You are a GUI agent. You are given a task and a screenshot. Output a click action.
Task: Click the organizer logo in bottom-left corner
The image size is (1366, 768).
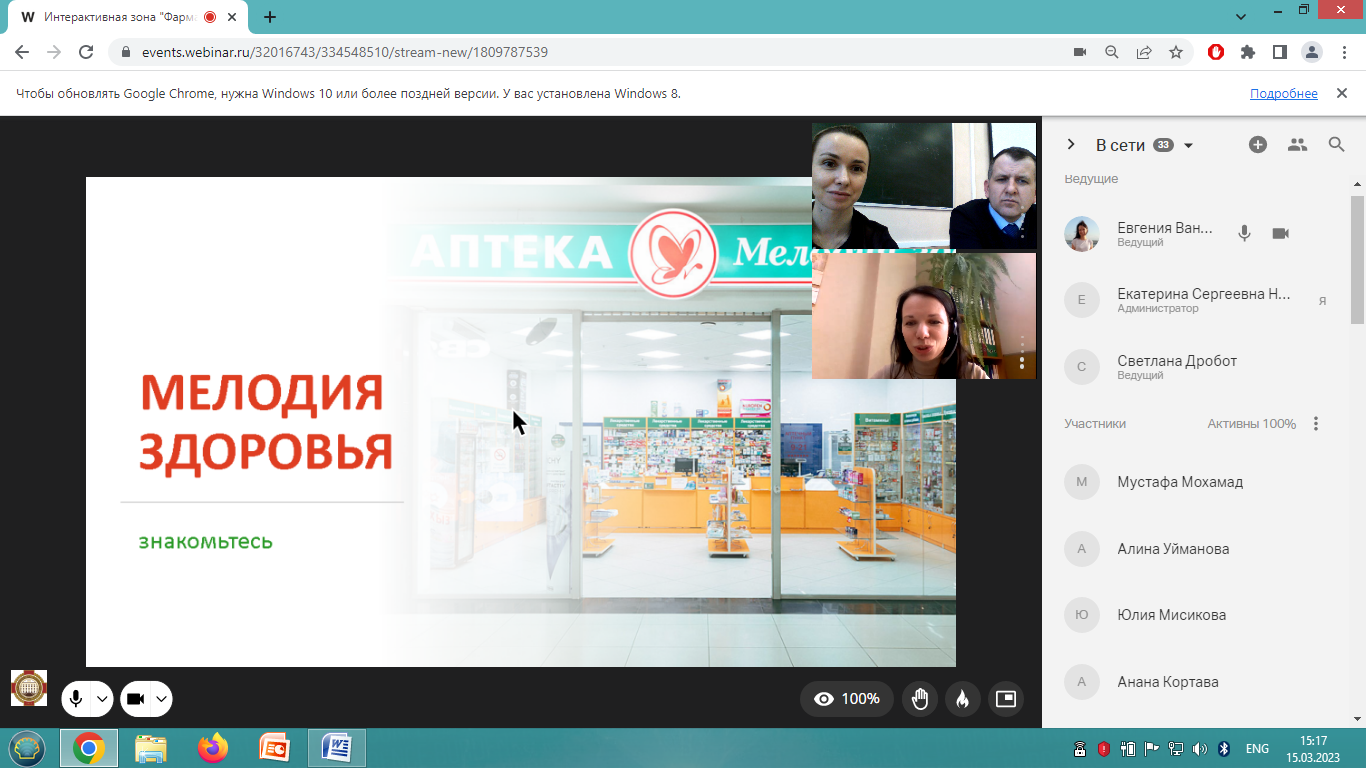pyautogui.click(x=29, y=688)
